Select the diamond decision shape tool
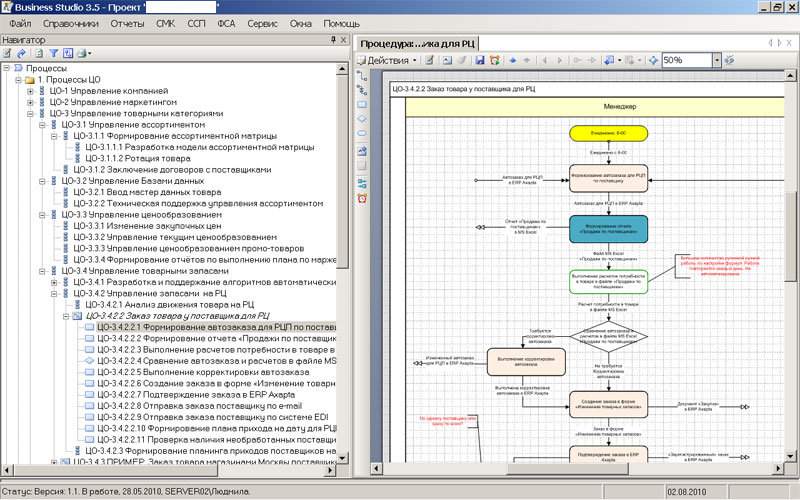Image resolution: width=800 pixels, height=500 pixels. pos(362,118)
